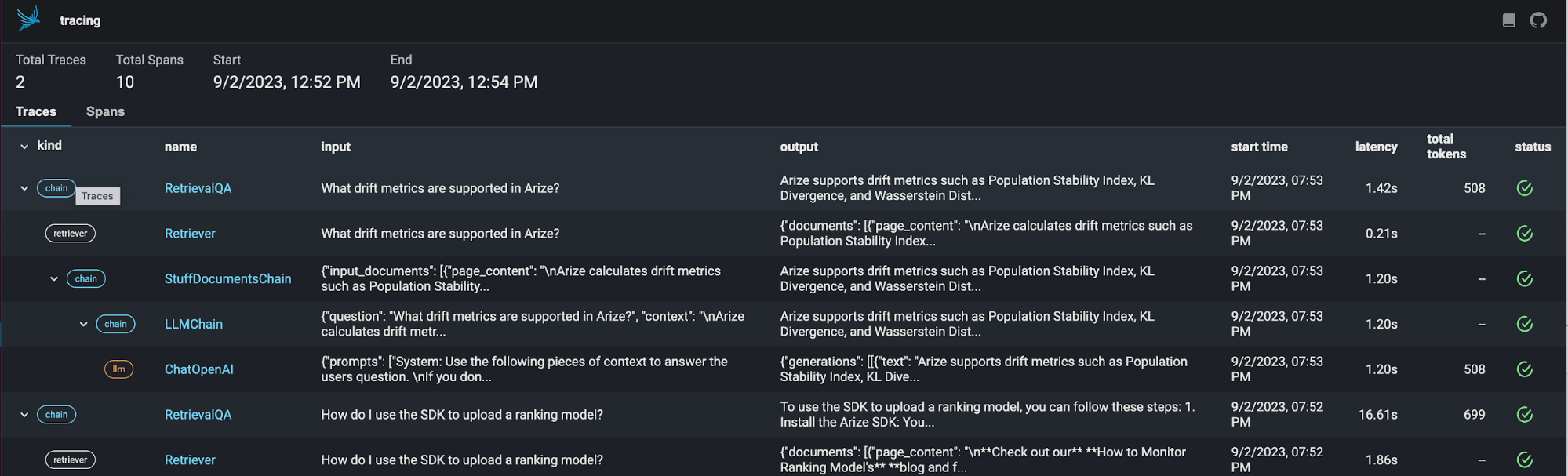Click status checkmark for LLMChain row
Viewport: 1568px width, 476px height.
pyautogui.click(x=1524, y=324)
